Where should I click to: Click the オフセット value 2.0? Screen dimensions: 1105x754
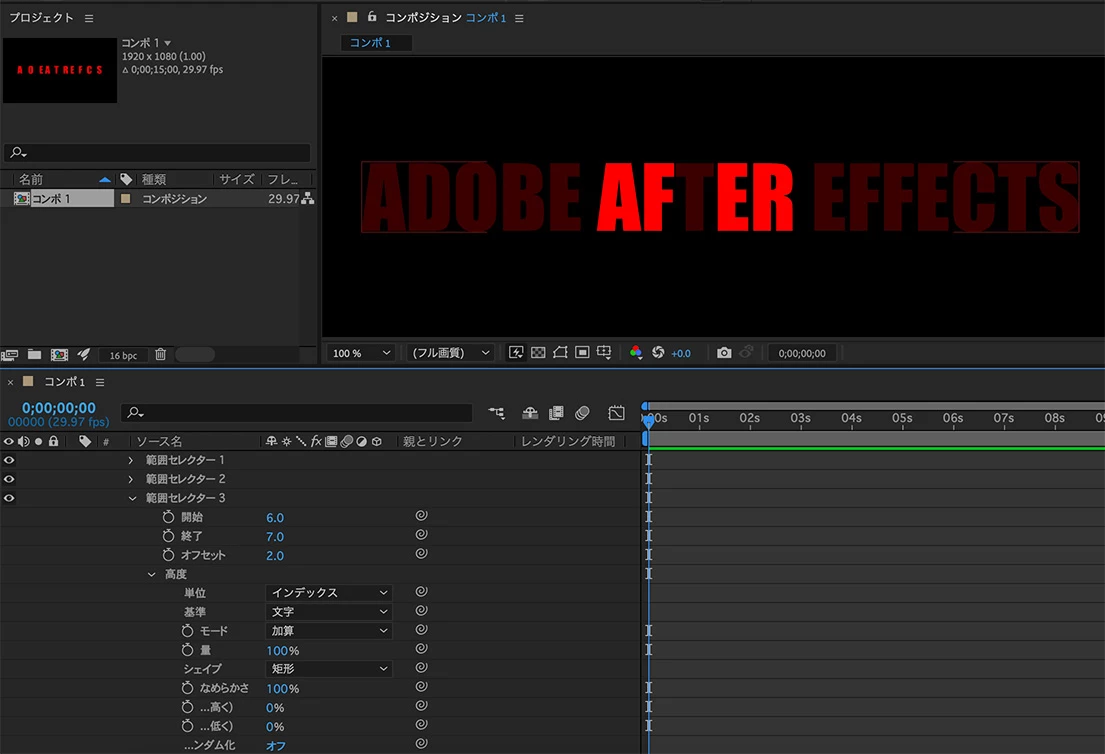[275, 556]
